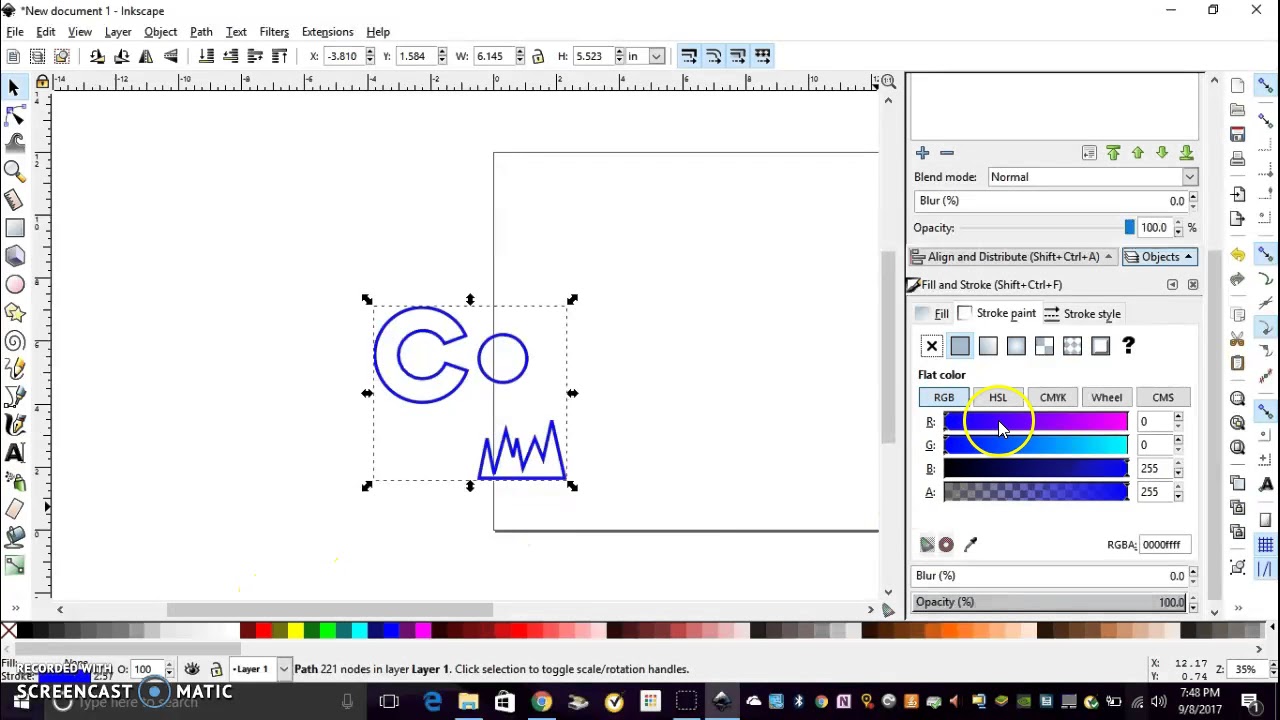Toggle guide lock at ruler corner
The image size is (1280, 720).
pyautogui.click(x=42, y=82)
